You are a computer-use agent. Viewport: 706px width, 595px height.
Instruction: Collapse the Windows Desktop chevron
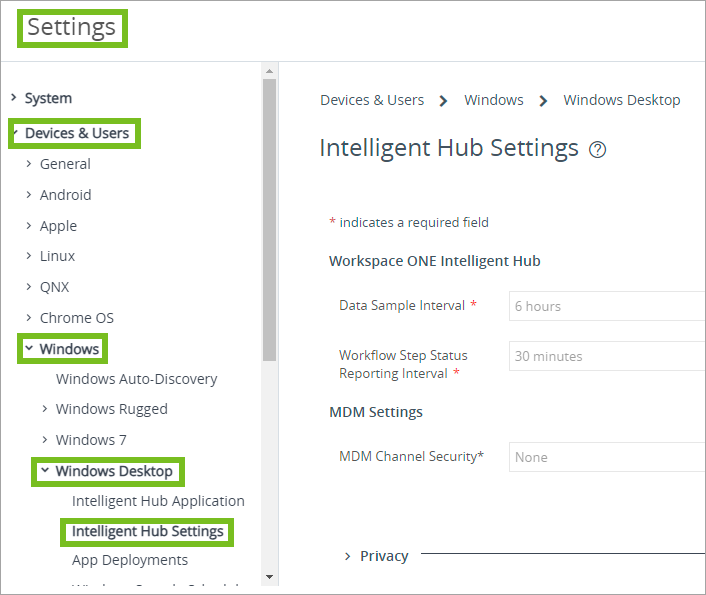tap(45, 470)
